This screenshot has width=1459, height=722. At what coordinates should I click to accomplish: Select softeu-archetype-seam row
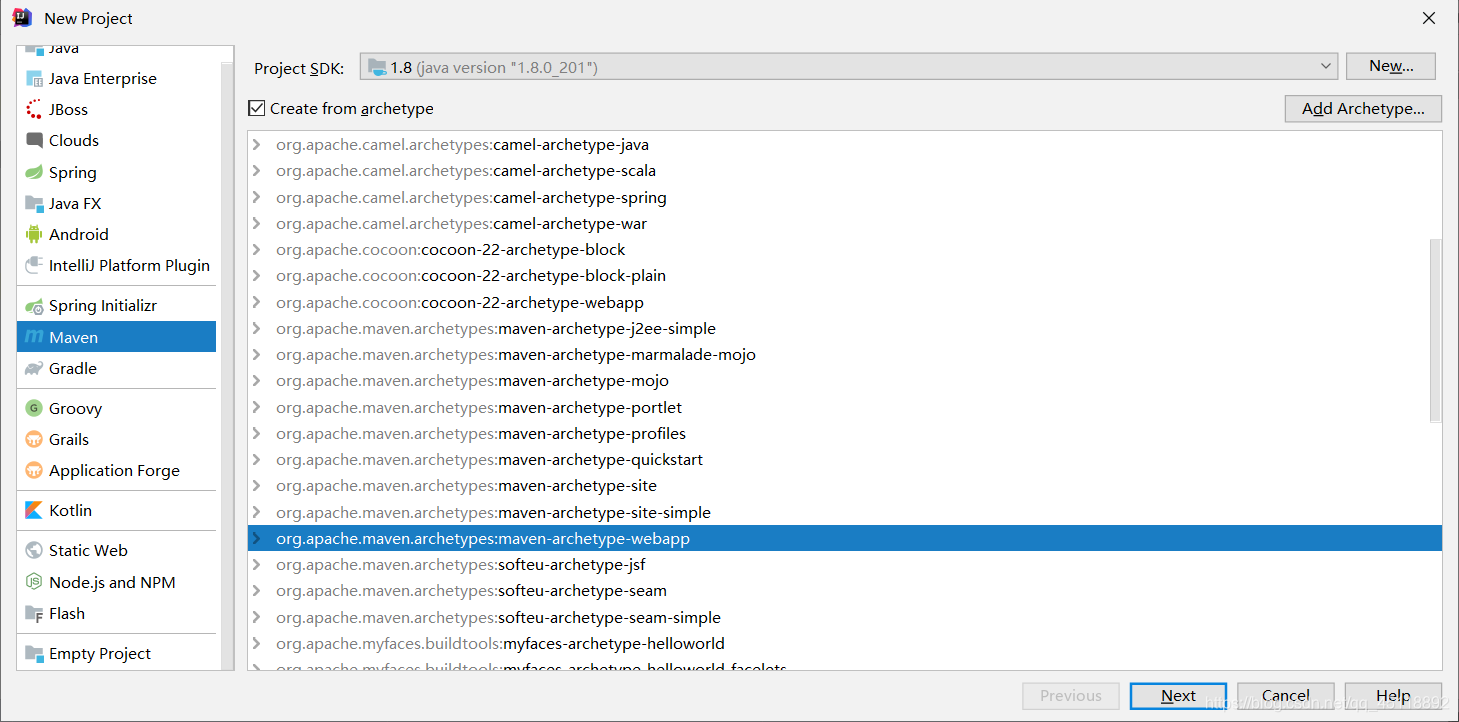[x=845, y=591]
